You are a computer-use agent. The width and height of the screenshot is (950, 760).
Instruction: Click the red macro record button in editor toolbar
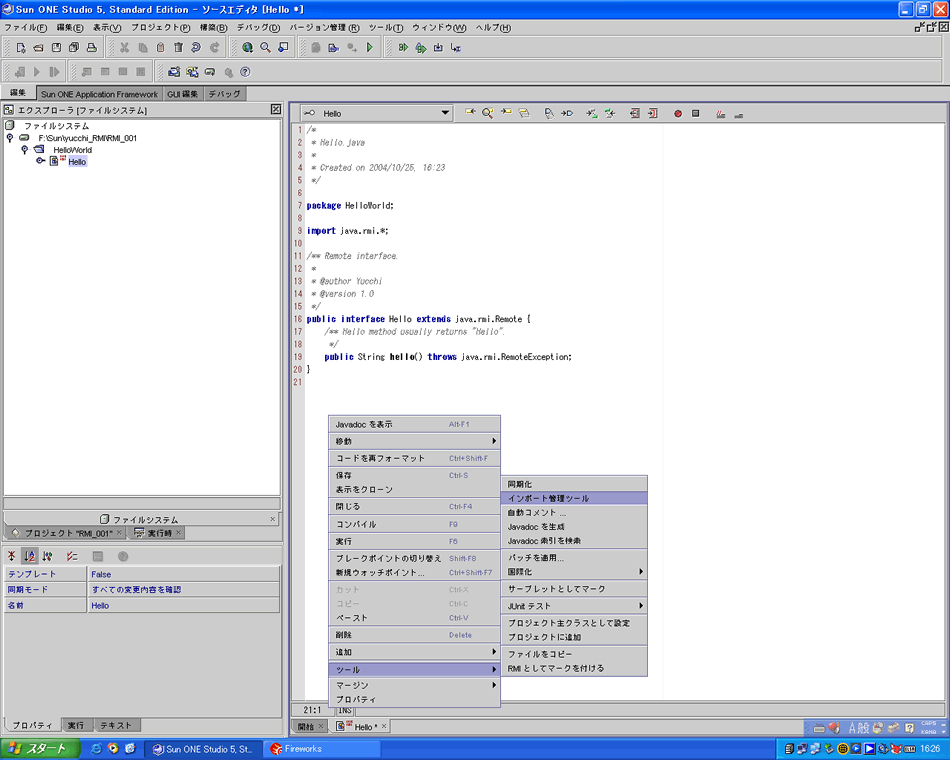677,114
